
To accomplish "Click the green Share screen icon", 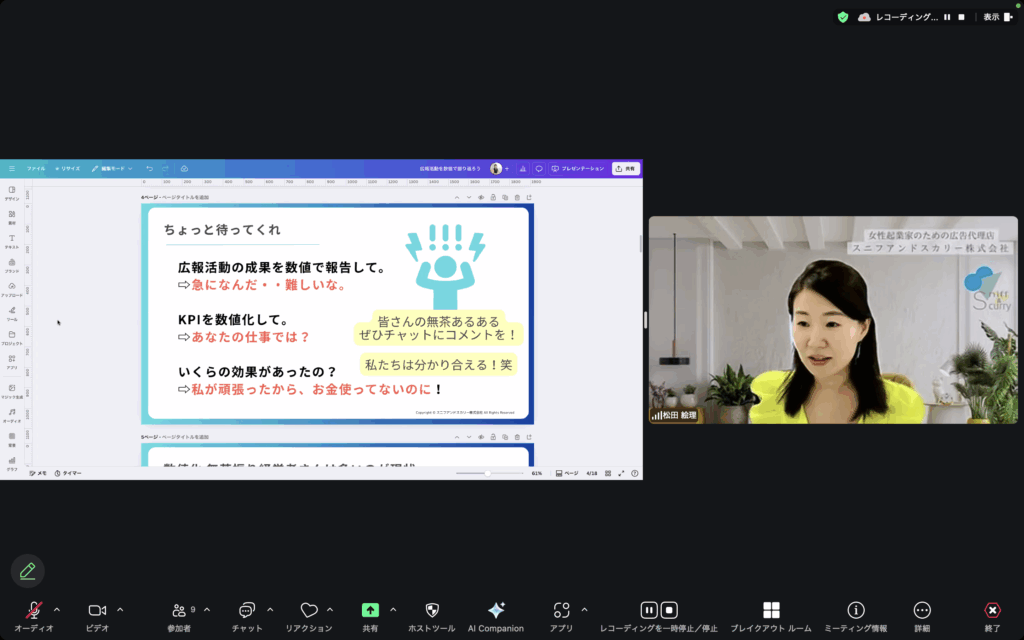I will click(x=370, y=610).
